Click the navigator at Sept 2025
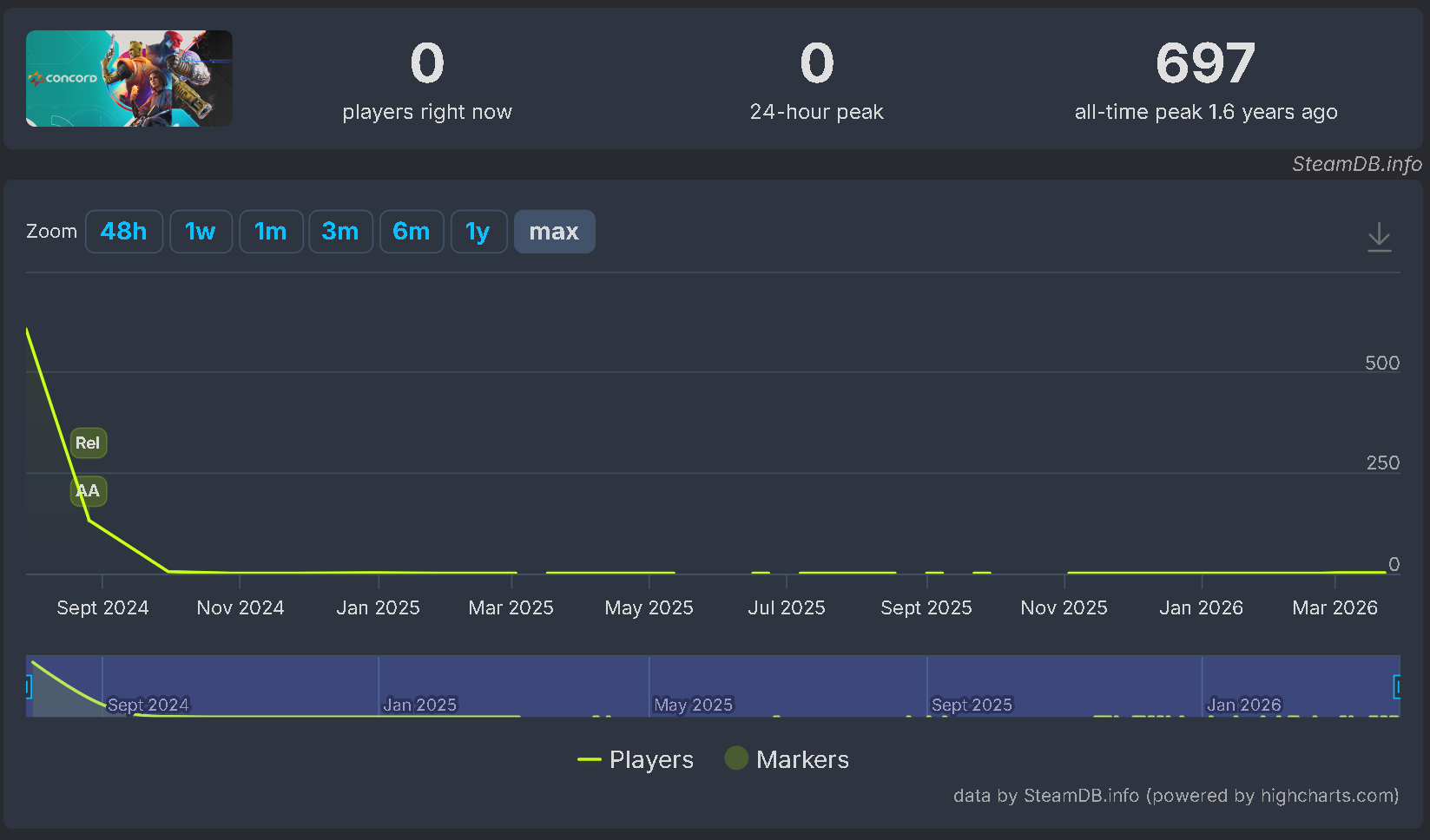The height and width of the screenshot is (840, 1430). tap(972, 705)
